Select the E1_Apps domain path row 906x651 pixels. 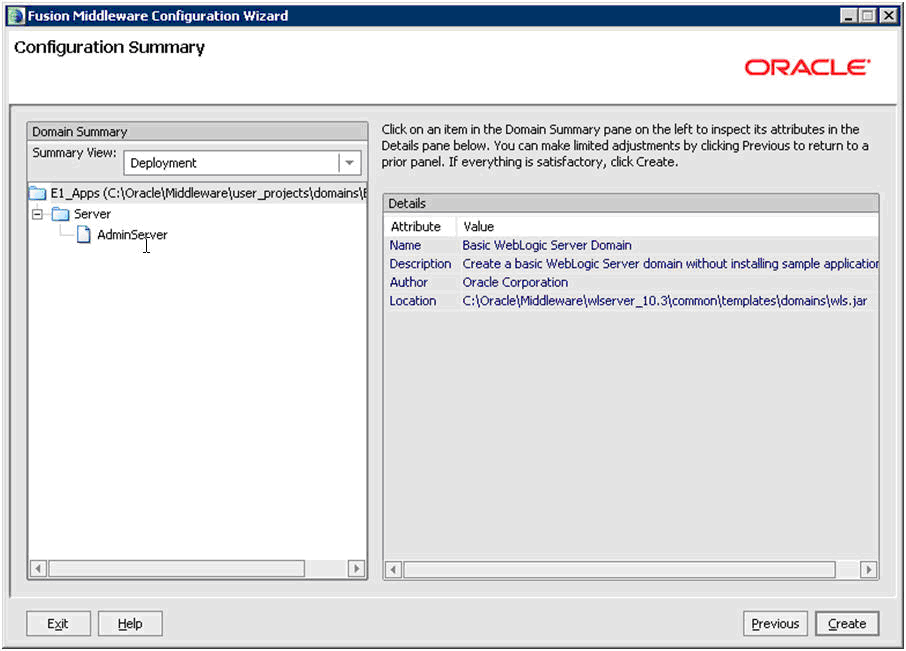(x=198, y=193)
